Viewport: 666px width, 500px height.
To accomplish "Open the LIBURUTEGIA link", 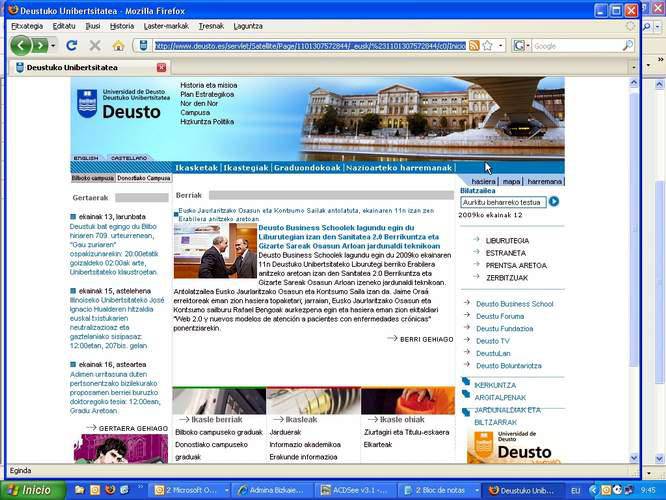I will (507, 241).
